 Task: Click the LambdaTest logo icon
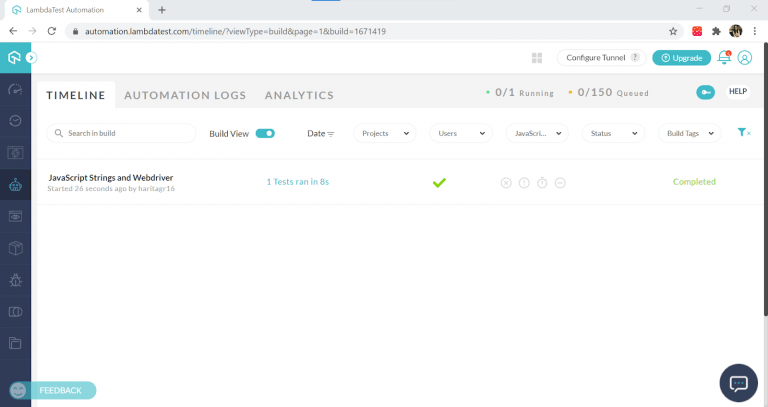click(15, 58)
